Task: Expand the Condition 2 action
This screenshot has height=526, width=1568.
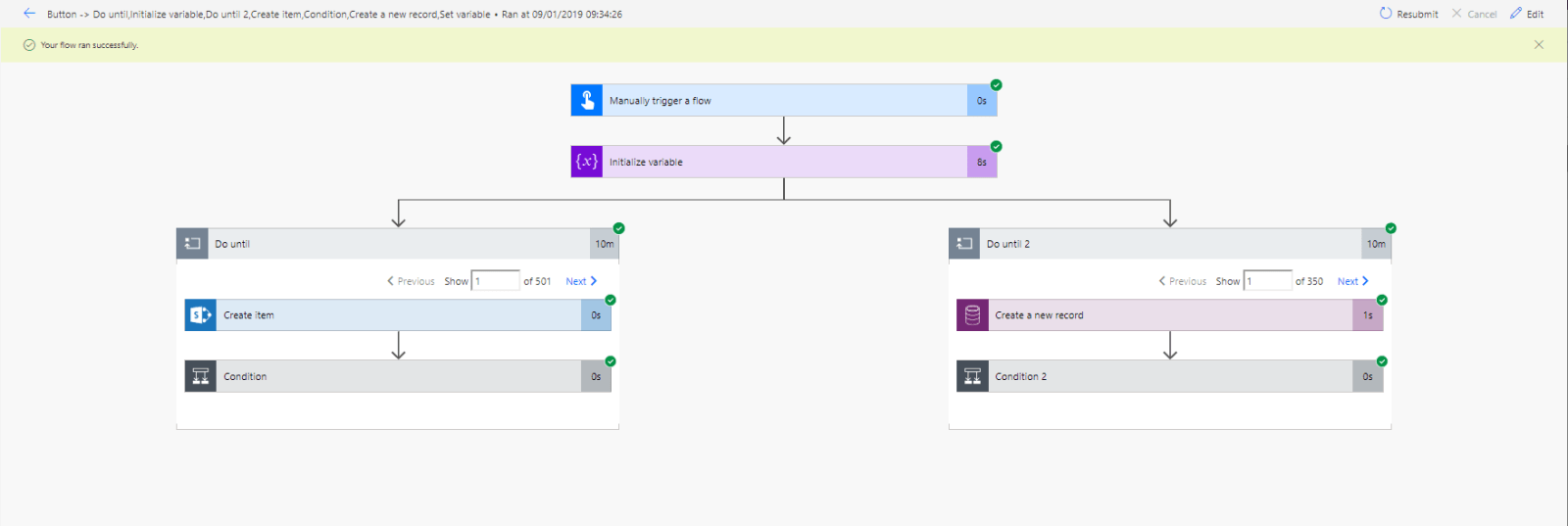Action: [x=1170, y=376]
